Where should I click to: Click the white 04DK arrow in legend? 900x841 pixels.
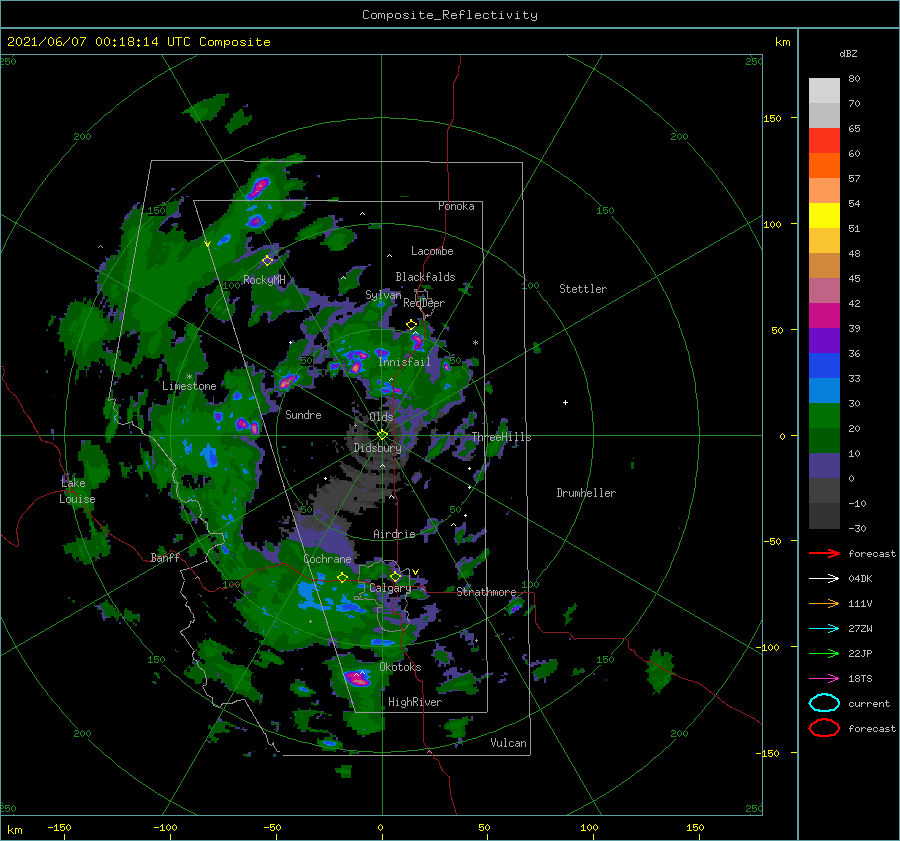(824, 578)
